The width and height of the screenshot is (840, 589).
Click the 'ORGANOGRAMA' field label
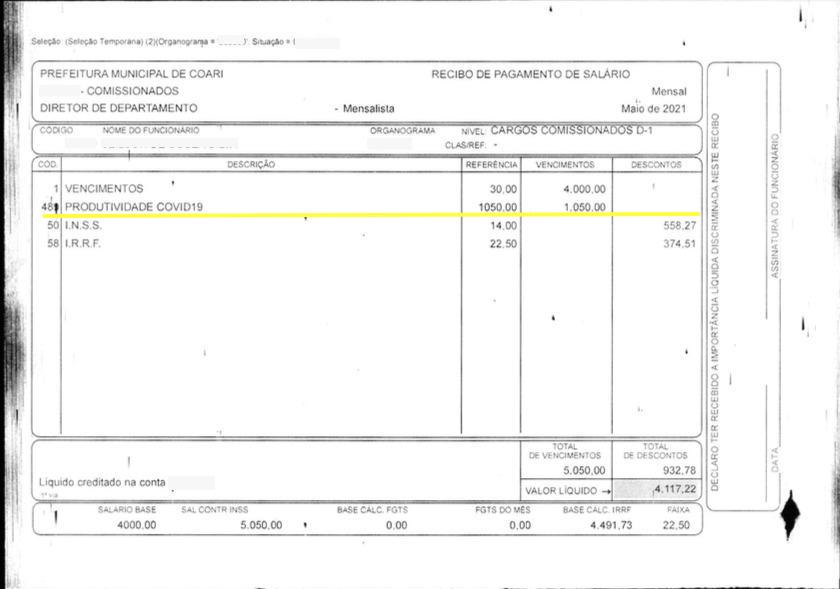click(x=402, y=130)
